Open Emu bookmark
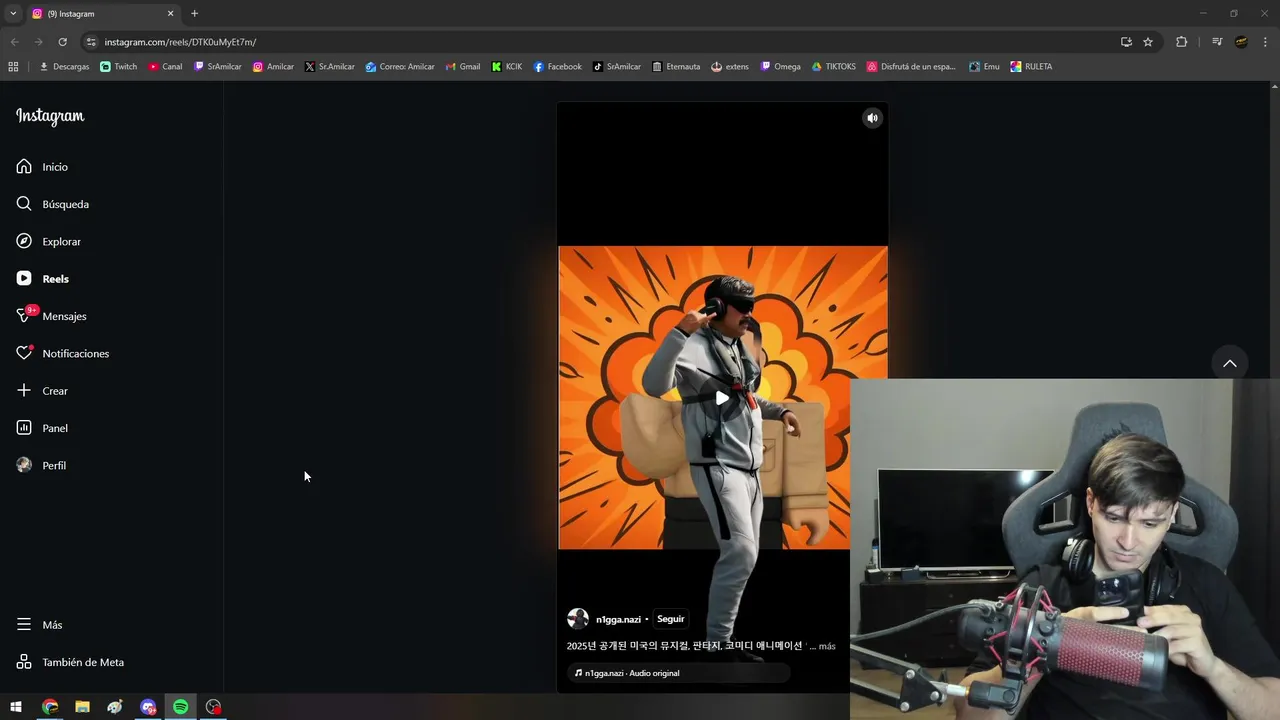 tap(985, 67)
